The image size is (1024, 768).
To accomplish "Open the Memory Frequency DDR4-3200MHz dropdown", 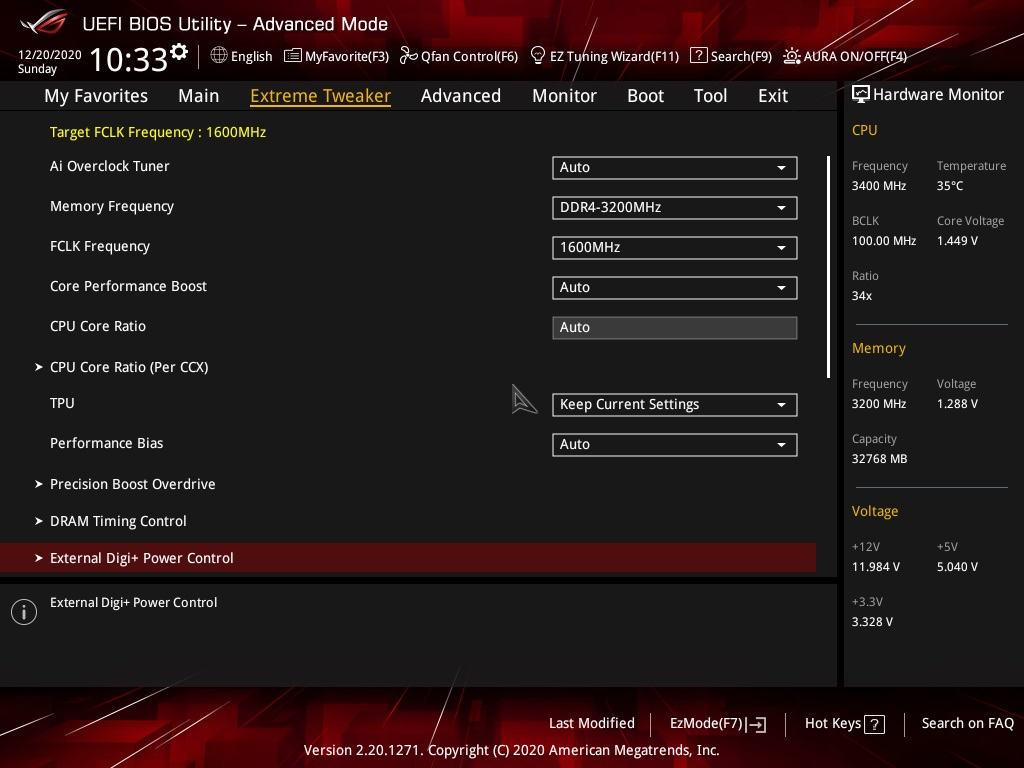I will coord(675,208).
